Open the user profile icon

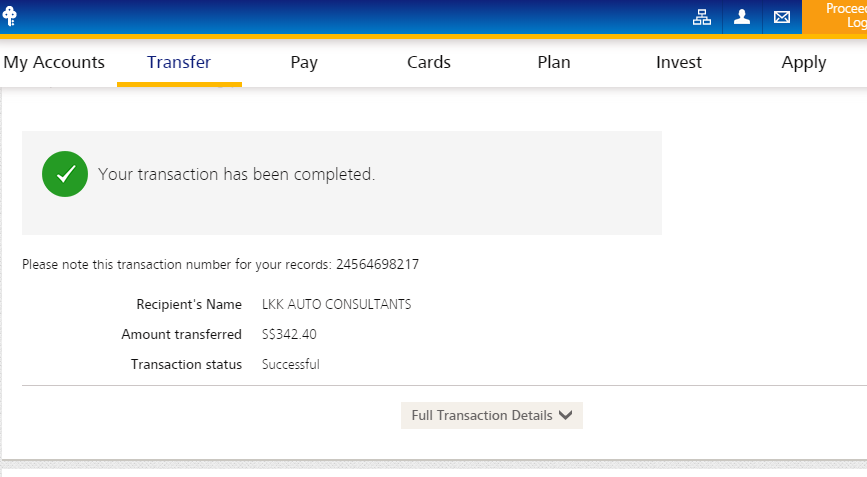pos(742,17)
